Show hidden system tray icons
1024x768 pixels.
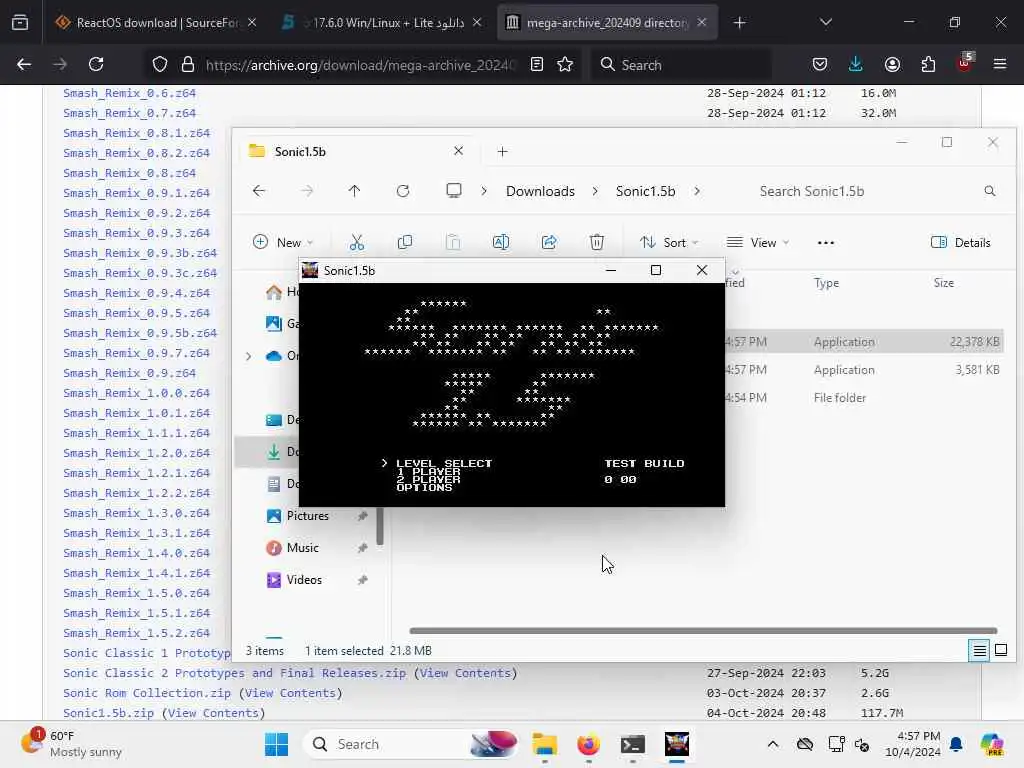(773, 744)
